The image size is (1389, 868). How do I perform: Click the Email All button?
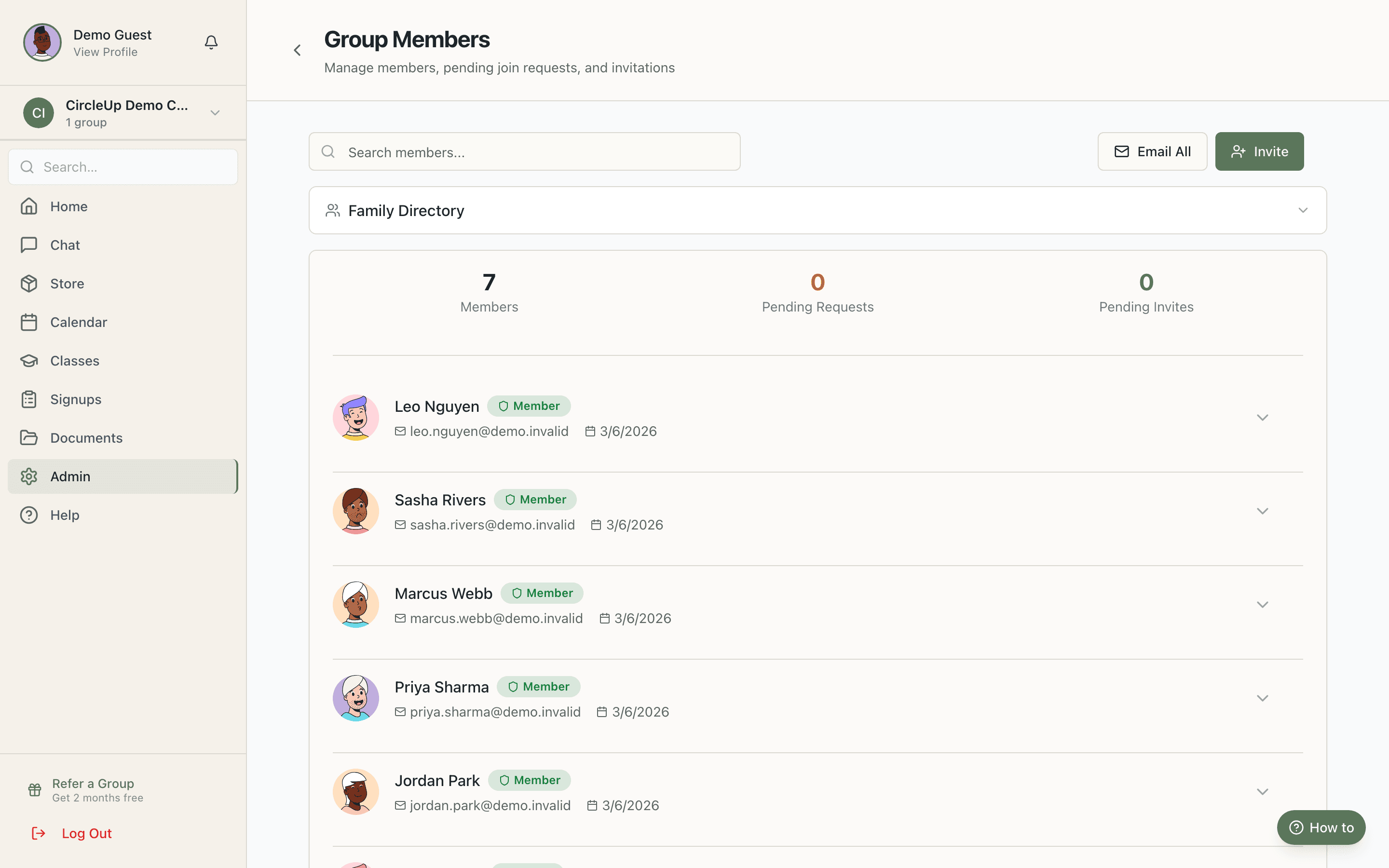pyautogui.click(x=1152, y=151)
